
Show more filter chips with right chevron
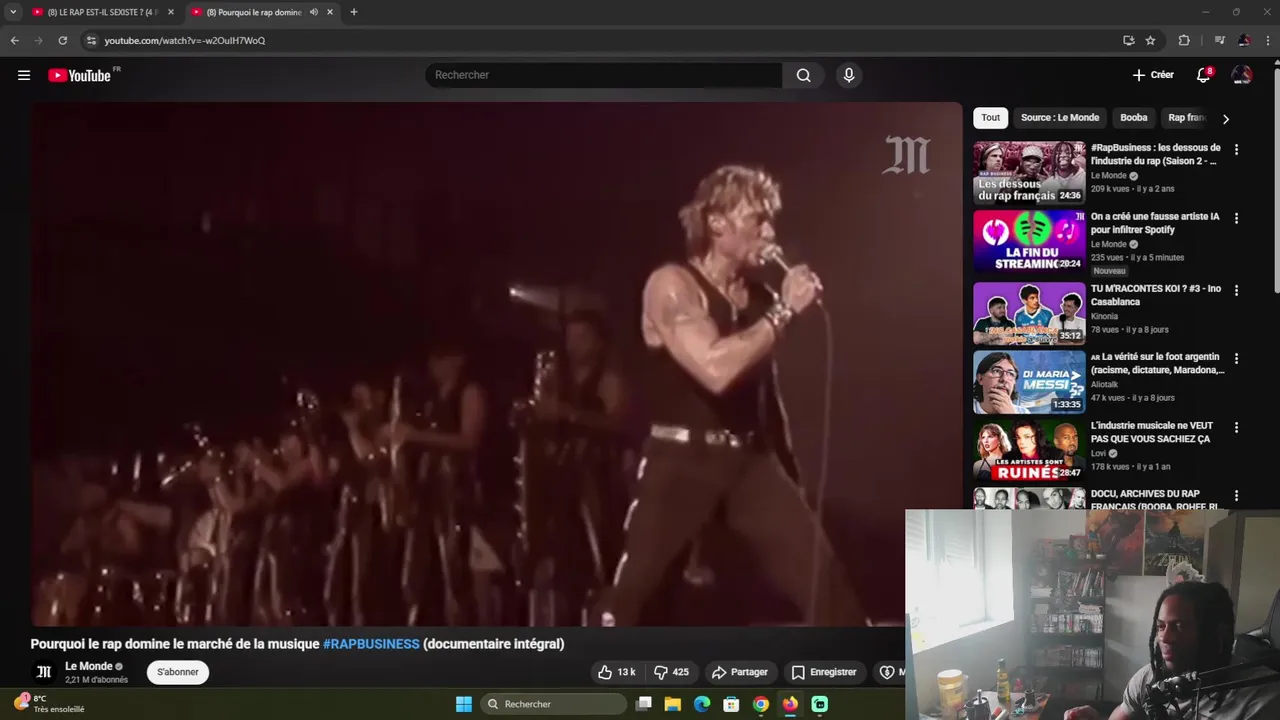(1226, 119)
